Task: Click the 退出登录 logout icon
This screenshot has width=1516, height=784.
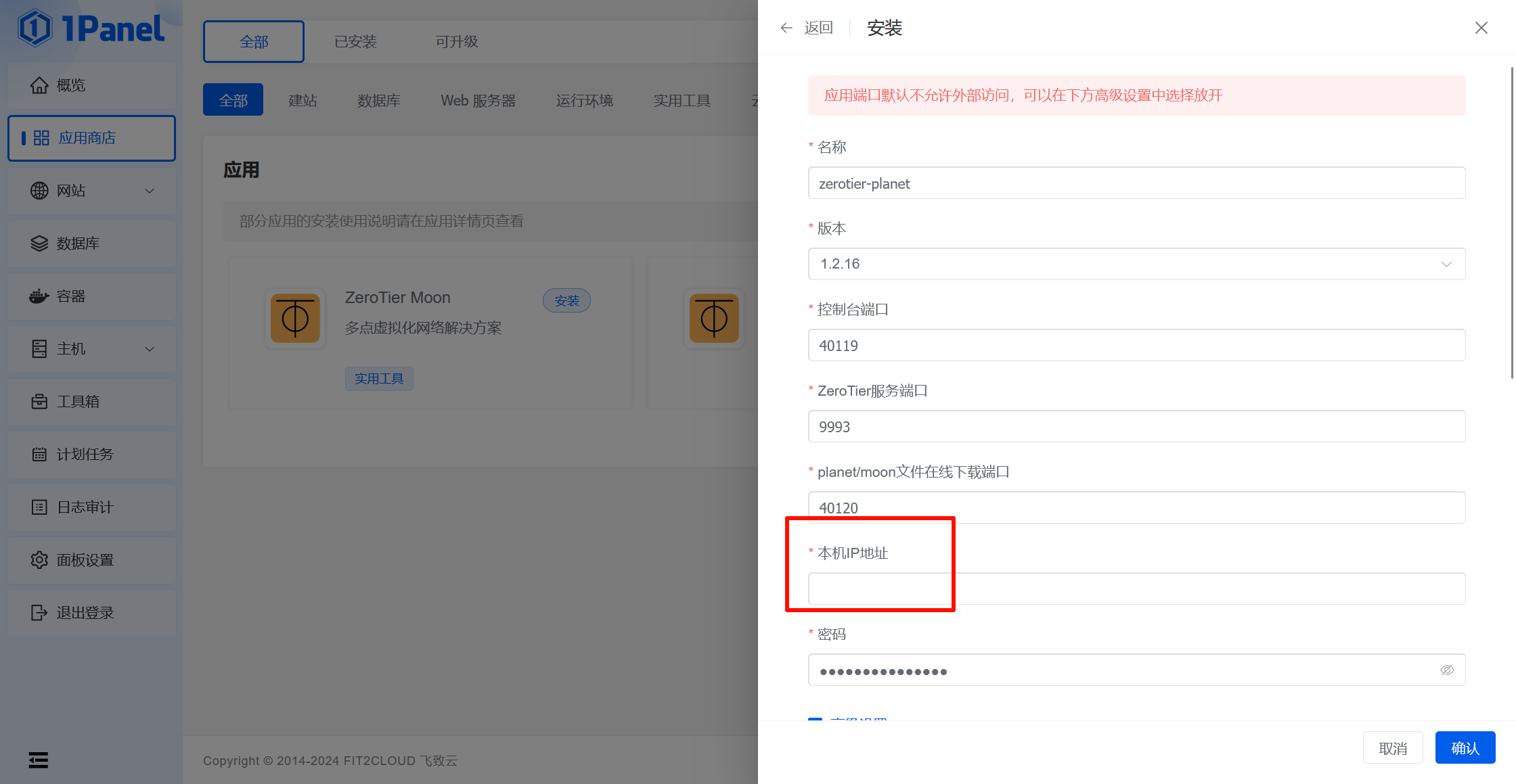Action: point(39,613)
